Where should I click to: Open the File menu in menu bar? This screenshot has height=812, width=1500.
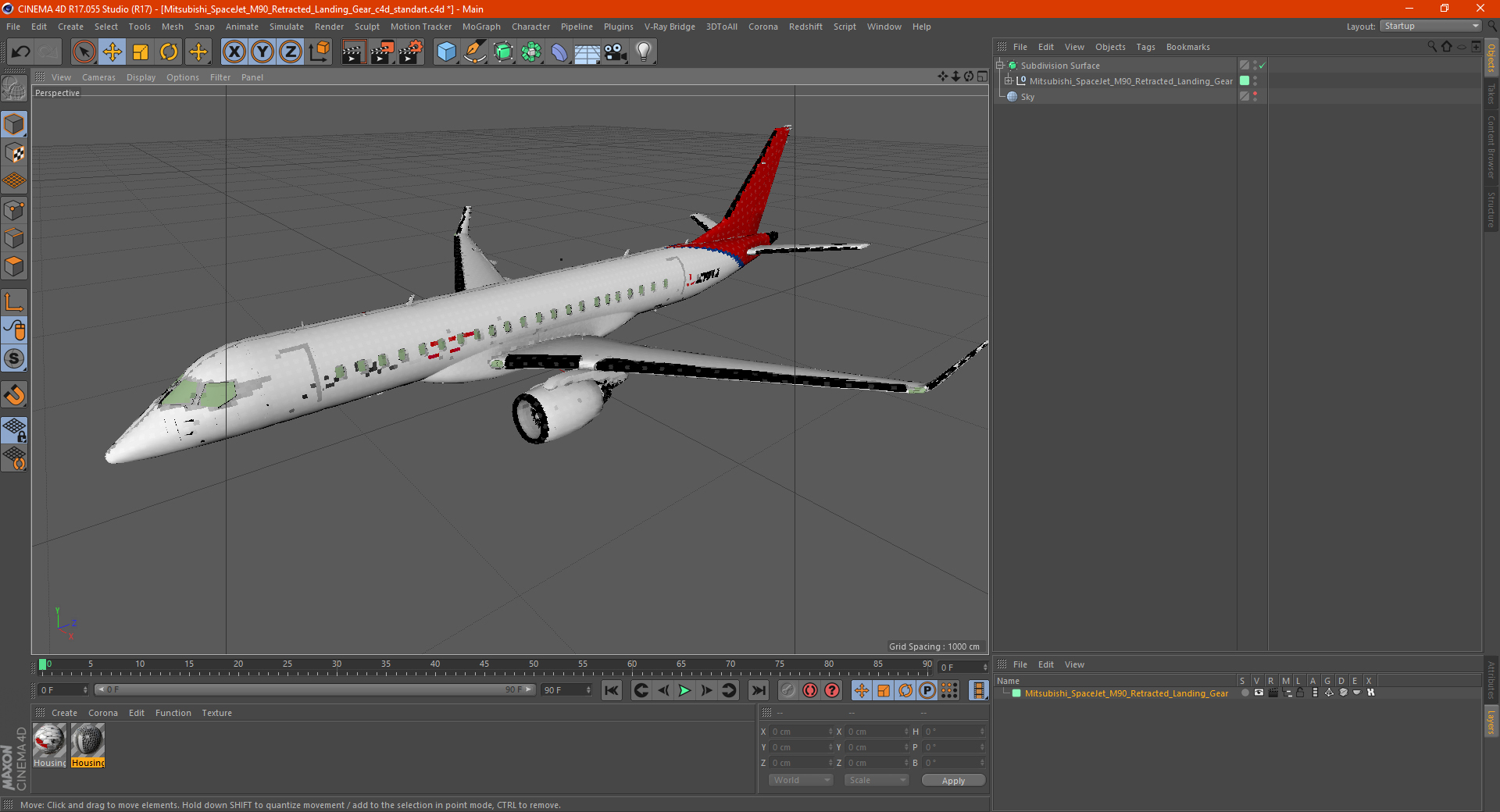13,27
